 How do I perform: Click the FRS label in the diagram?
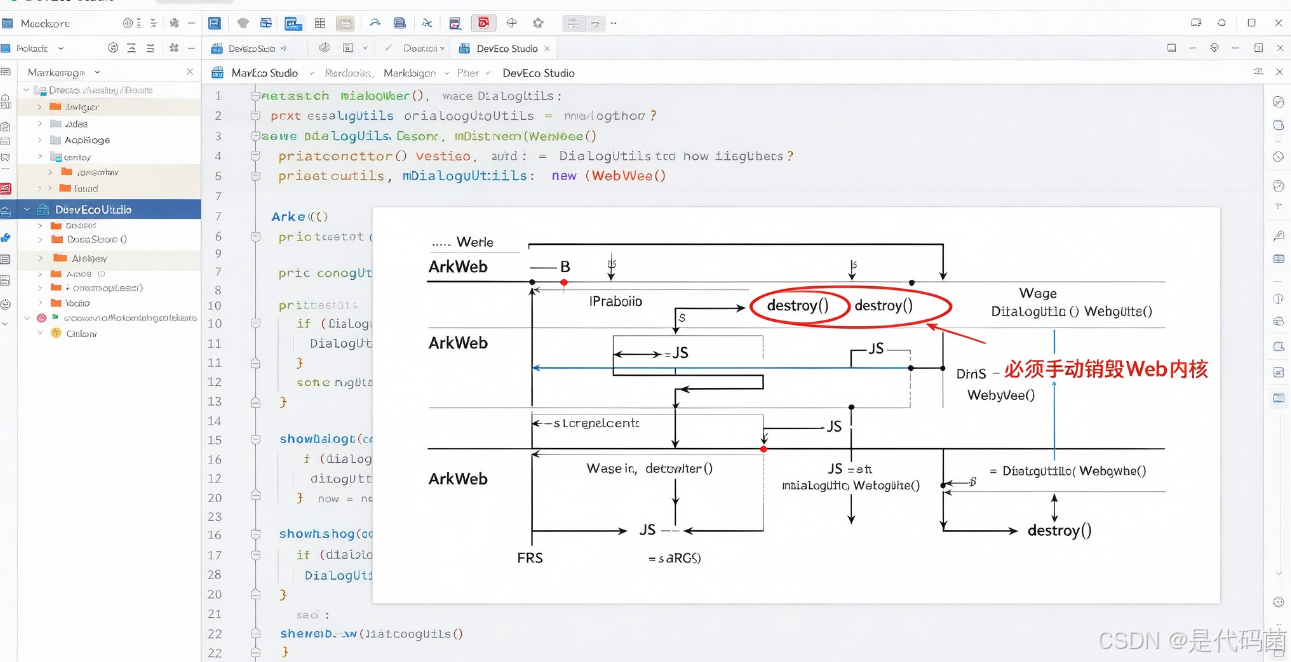coord(530,557)
